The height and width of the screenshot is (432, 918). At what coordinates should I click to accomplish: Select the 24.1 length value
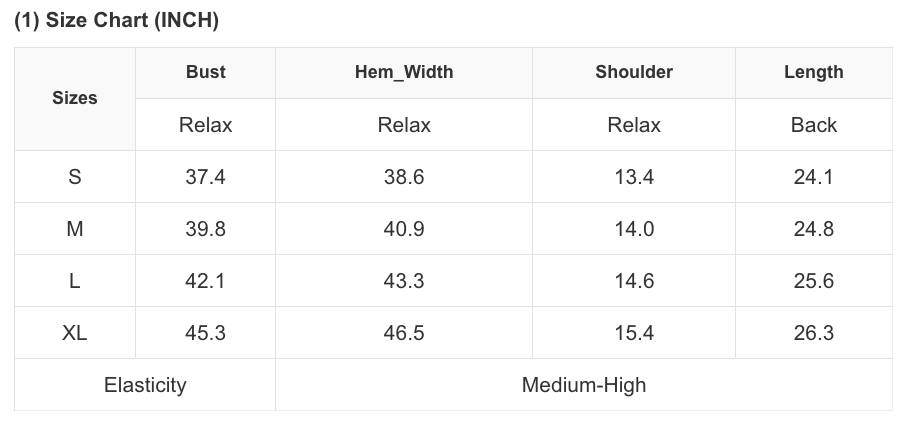pos(813,177)
